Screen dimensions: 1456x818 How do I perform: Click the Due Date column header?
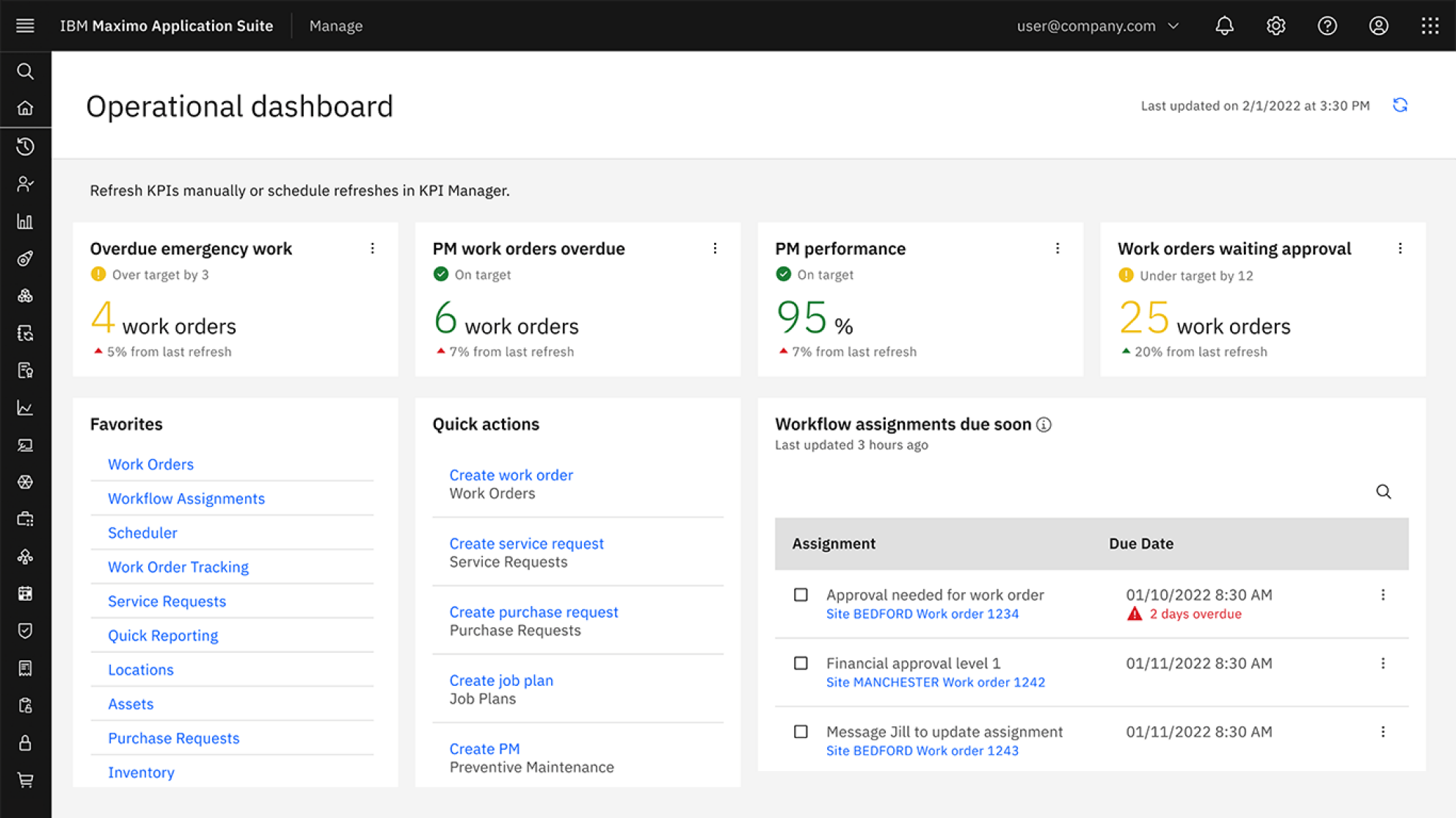click(x=1140, y=544)
